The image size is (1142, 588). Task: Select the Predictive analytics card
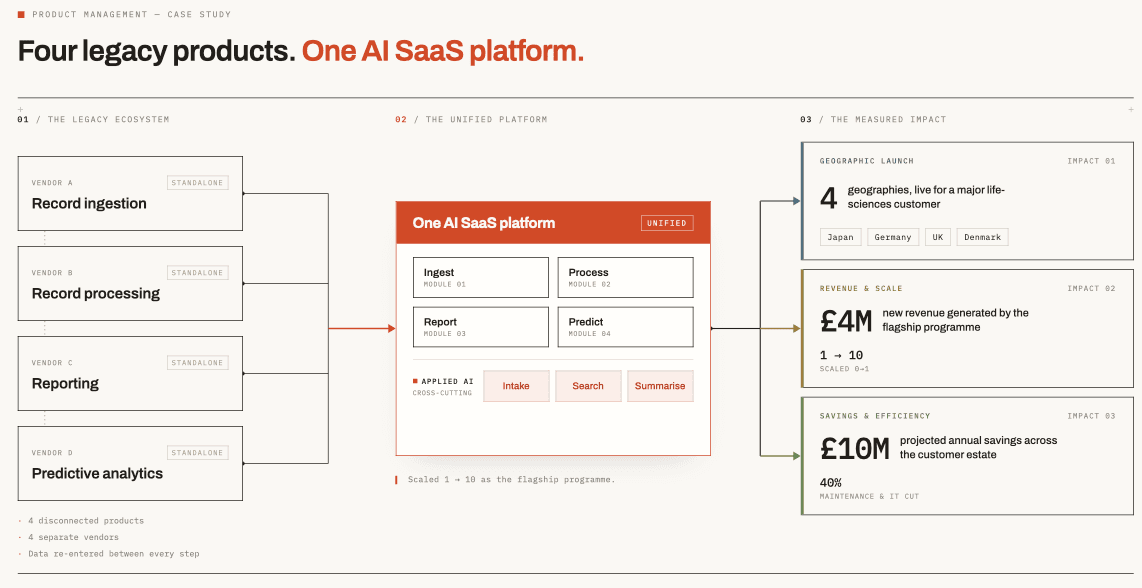click(130, 463)
